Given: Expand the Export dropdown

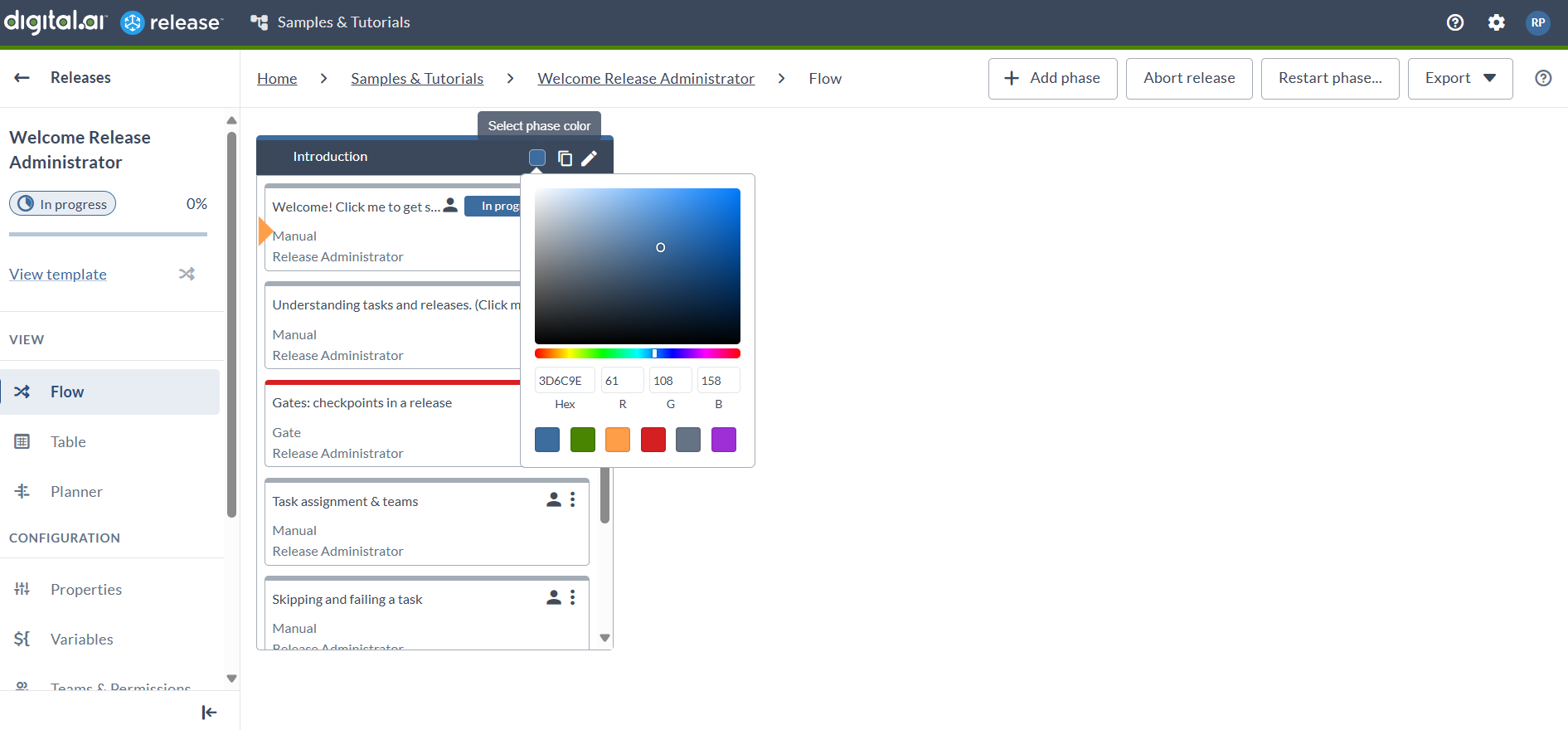Looking at the screenshot, I should click(1459, 78).
